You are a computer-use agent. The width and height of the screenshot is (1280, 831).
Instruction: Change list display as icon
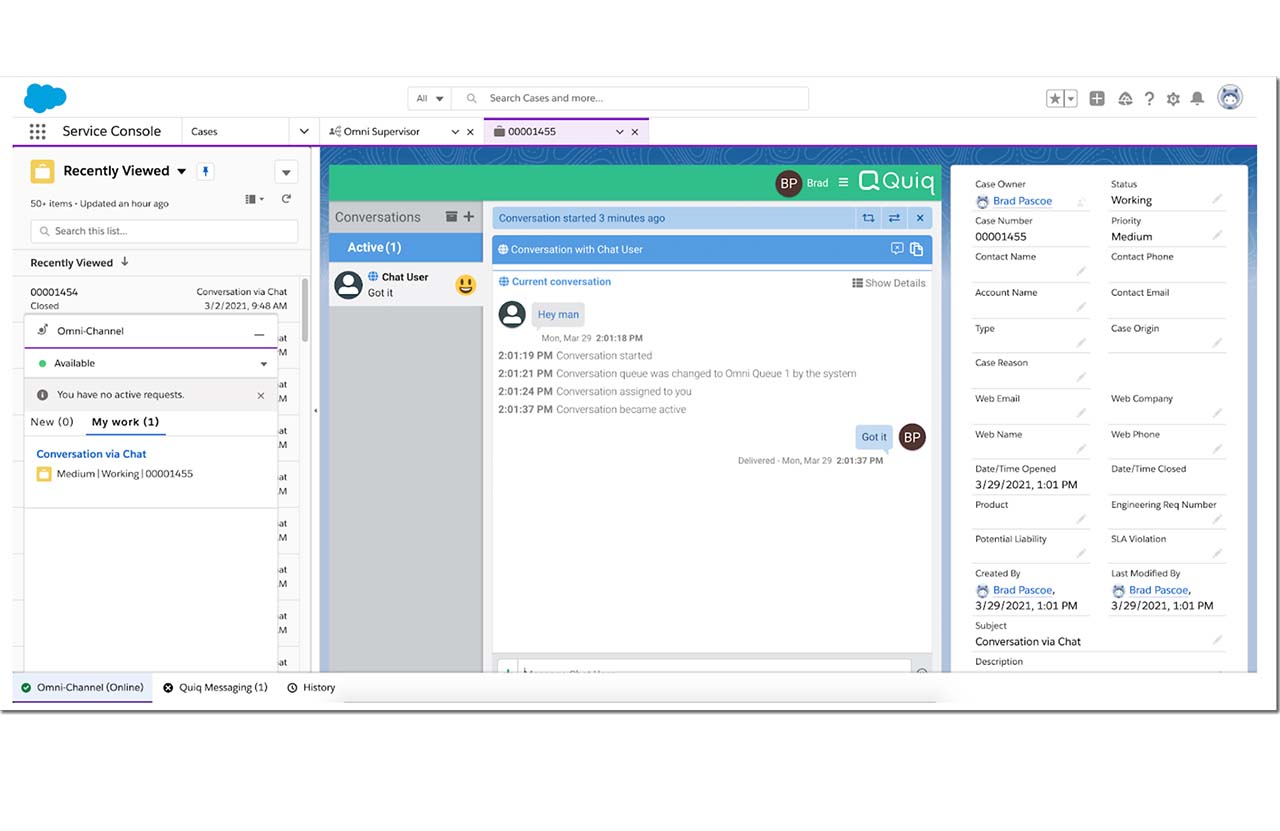coord(254,199)
